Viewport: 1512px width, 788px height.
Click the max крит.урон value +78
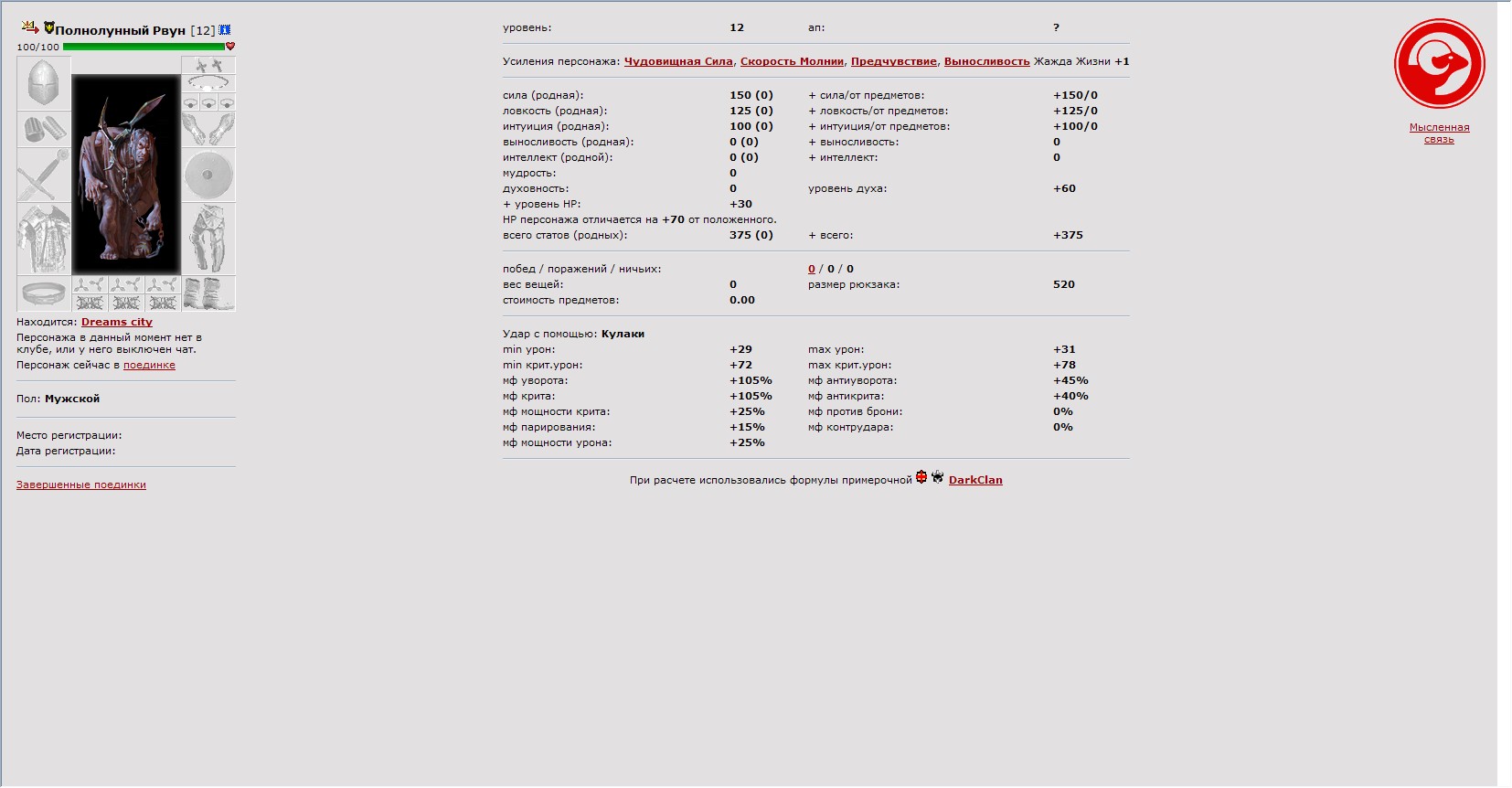pos(1064,365)
